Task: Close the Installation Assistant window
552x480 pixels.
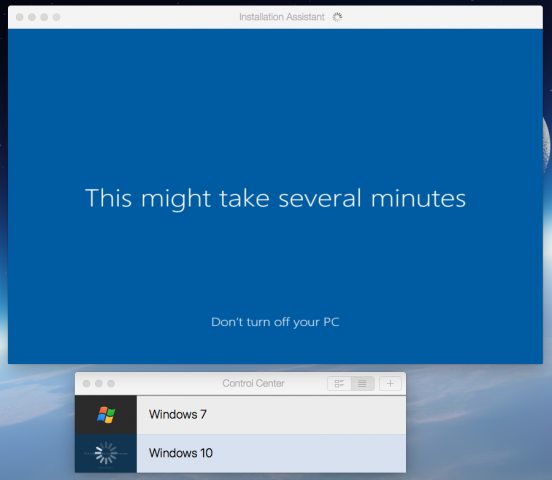Action: [x=20, y=17]
